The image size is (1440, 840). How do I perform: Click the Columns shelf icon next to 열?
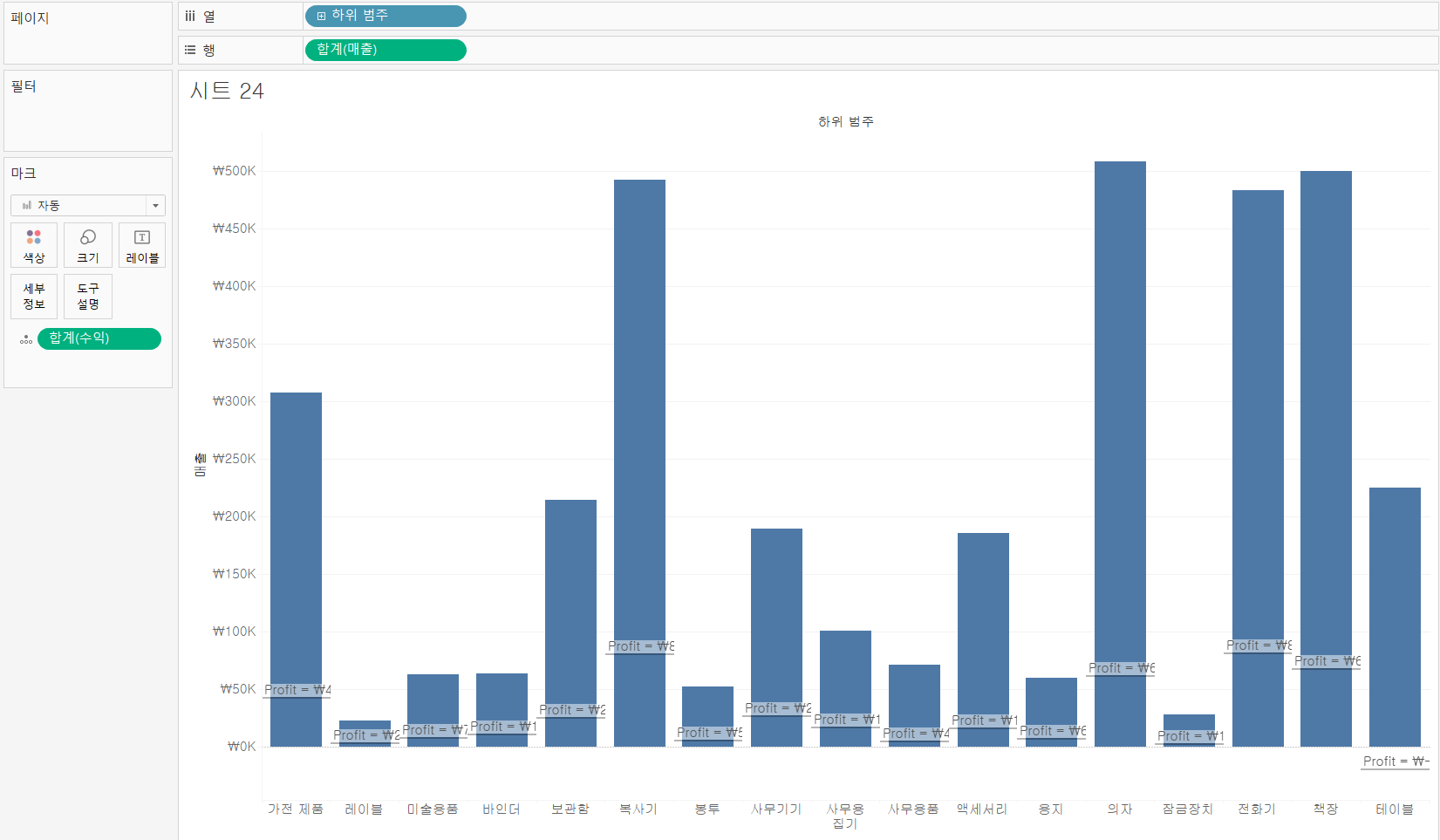[x=190, y=16]
